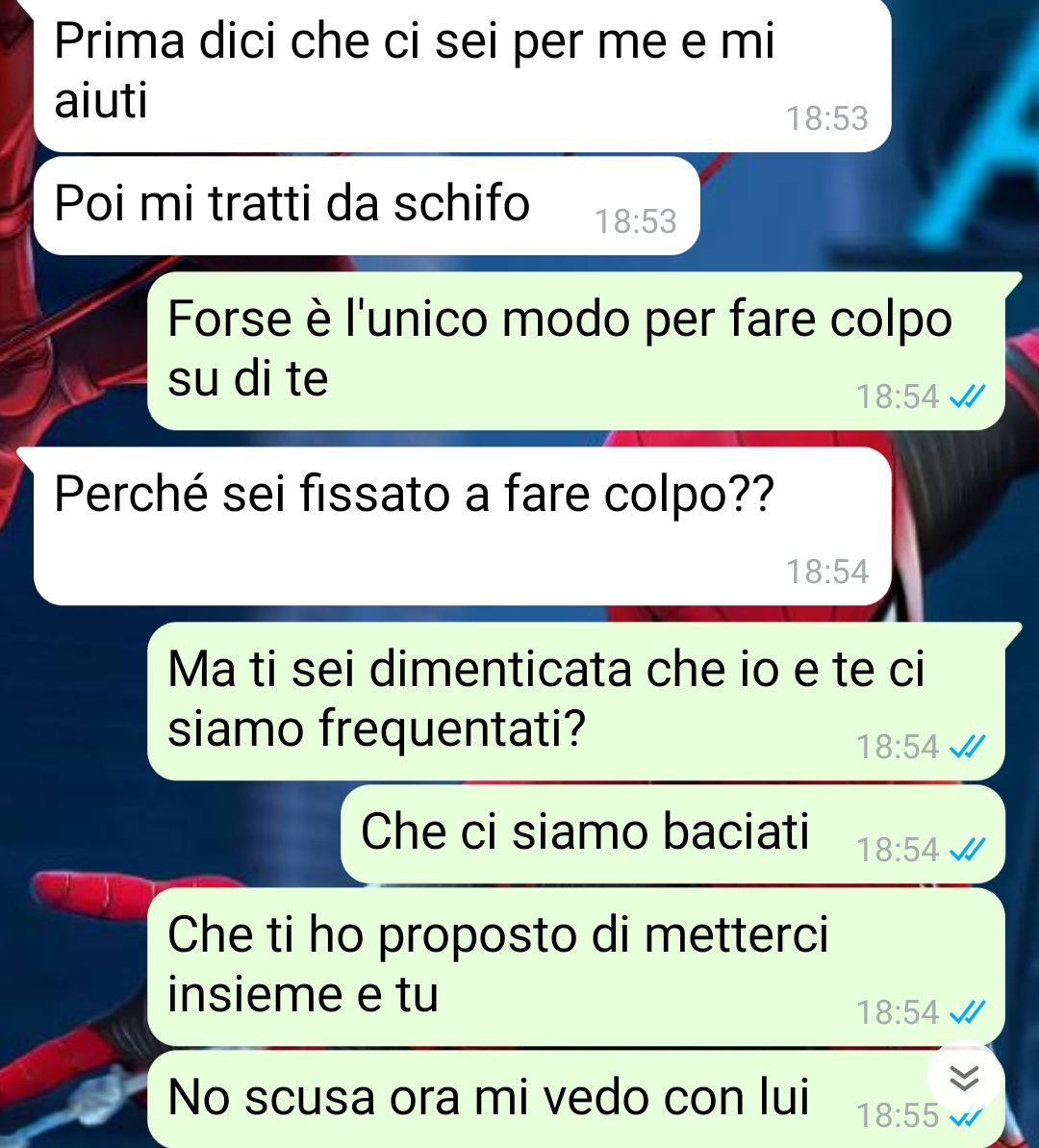
Task: Tap the 'Forse è l'unico modo per fare colpo' message
Action: tap(576, 350)
